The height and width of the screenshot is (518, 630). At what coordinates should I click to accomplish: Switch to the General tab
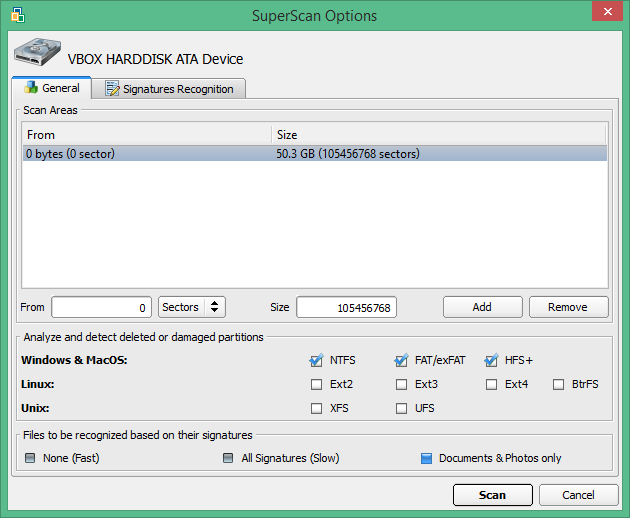tap(51, 88)
